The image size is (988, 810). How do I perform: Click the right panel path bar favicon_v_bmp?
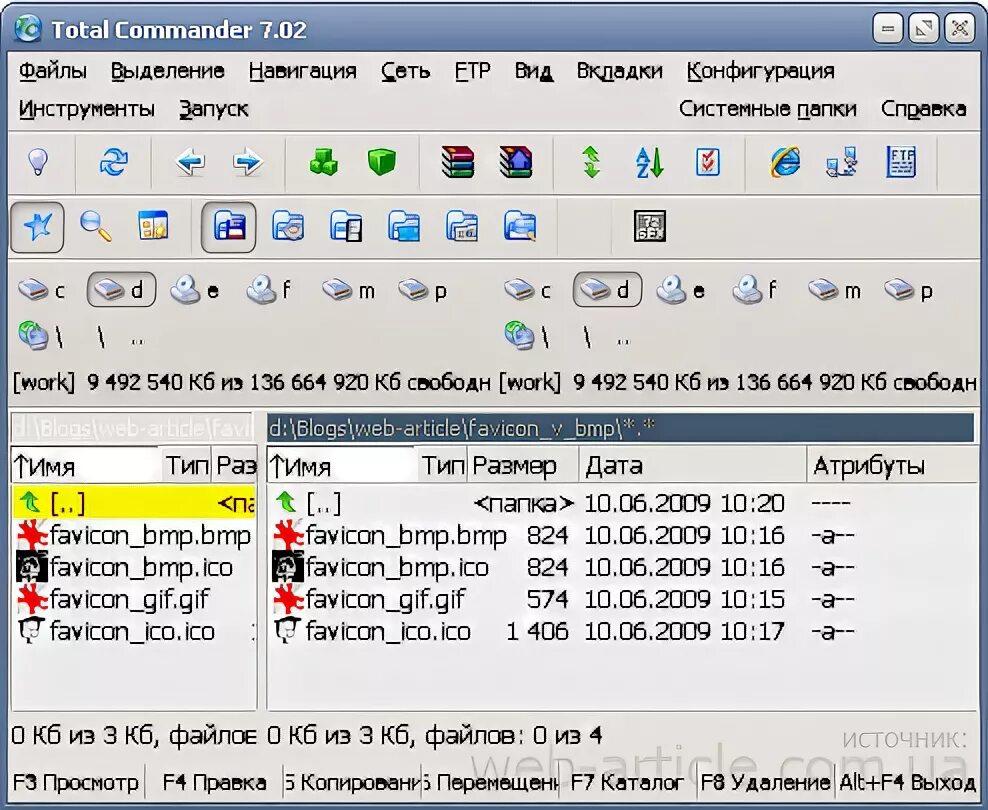[621, 428]
